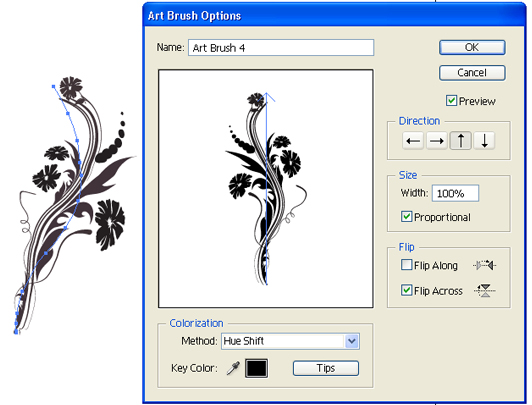Open the colorization Method dropdown

(290, 341)
